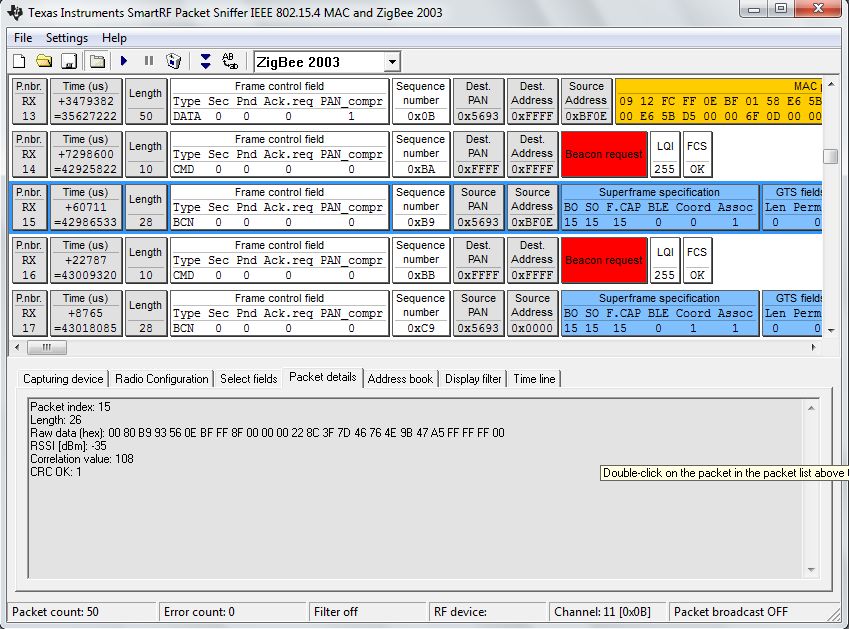This screenshot has height=629, width=849.
Task: Click the New capture file icon
Action: coord(19,61)
